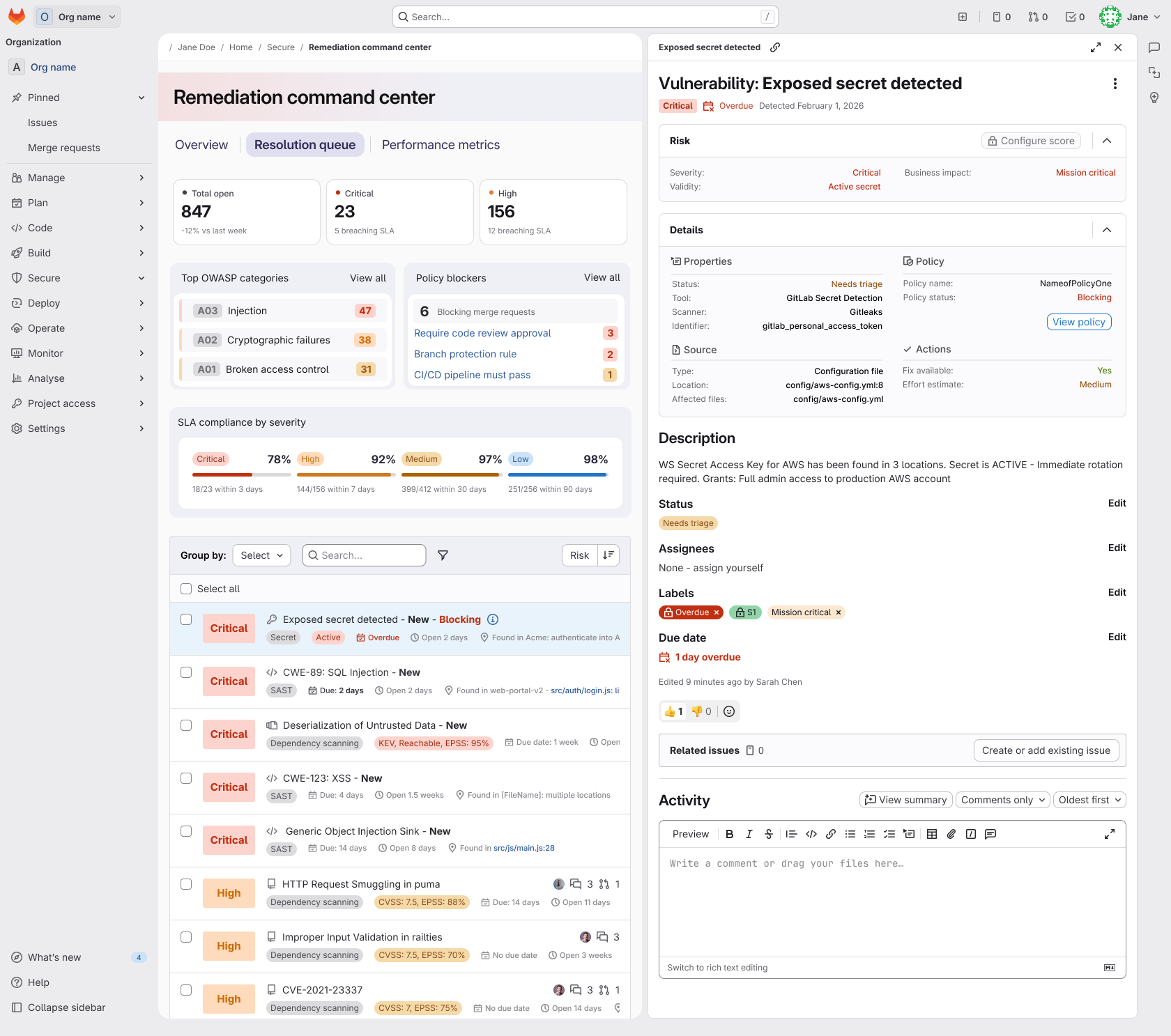Click the thumbs down reaction
This screenshot has height=1036, width=1171.
(x=701, y=711)
